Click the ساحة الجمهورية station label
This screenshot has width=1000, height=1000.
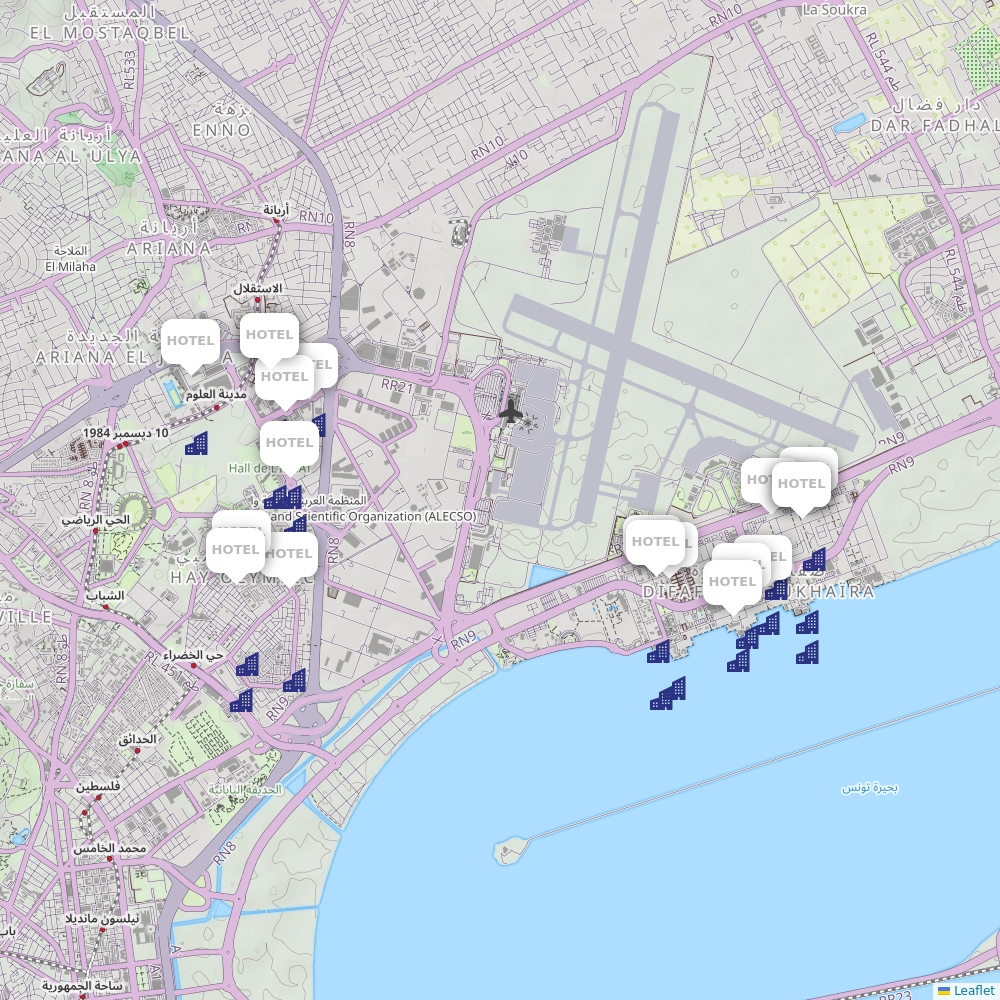click(82, 986)
